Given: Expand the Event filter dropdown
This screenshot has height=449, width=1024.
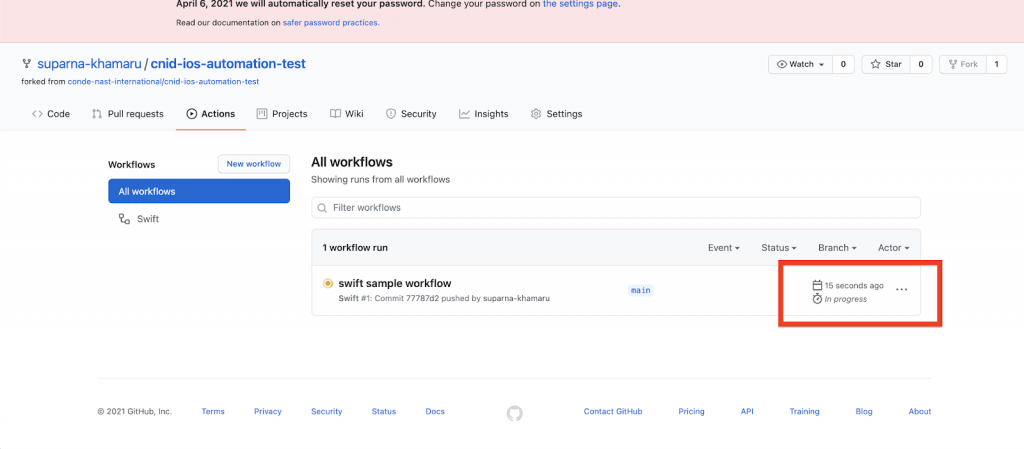Looking at the screenshot, I should 724,247.
